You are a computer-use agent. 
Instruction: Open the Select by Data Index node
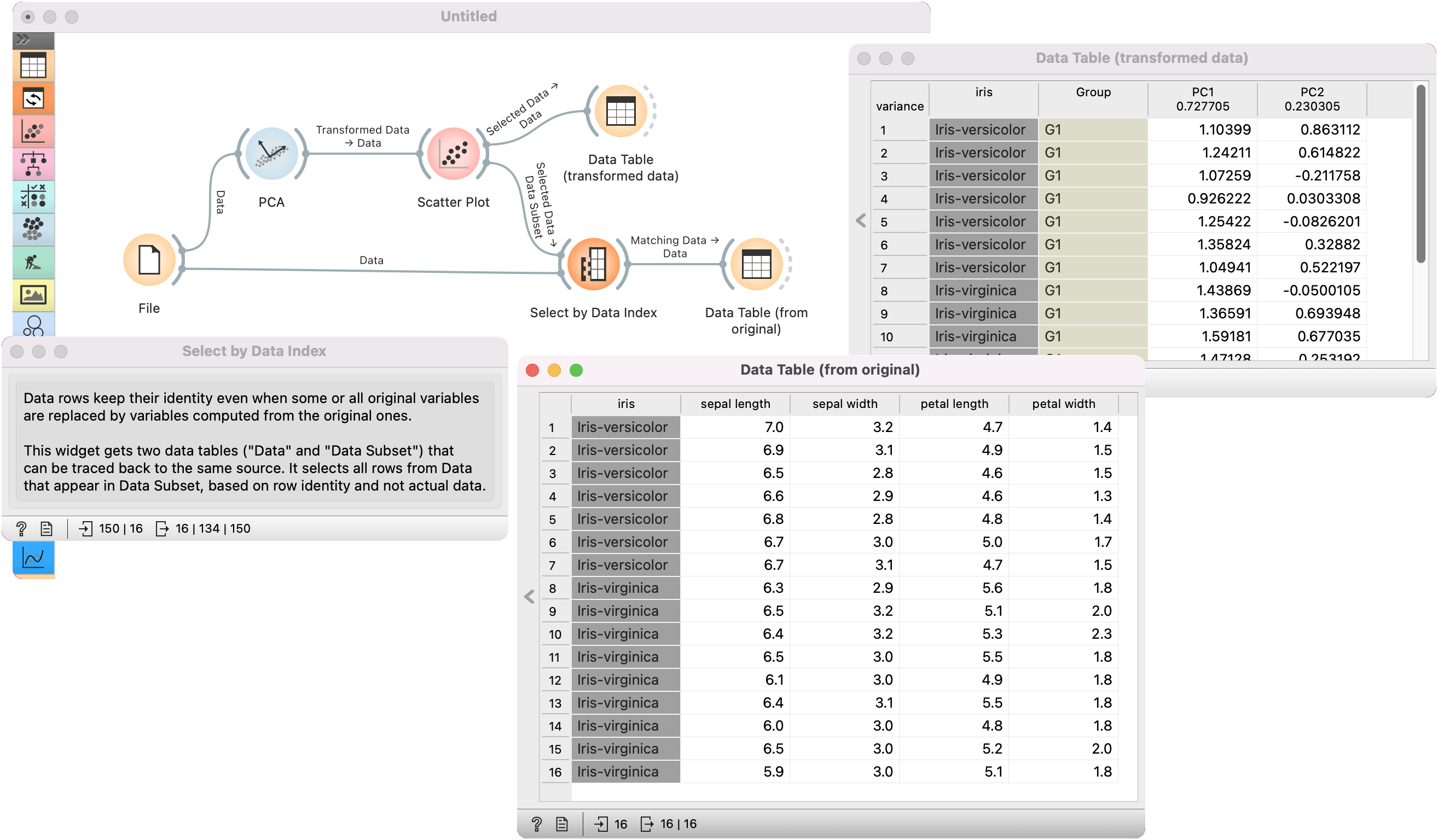[x=593, y=265]
